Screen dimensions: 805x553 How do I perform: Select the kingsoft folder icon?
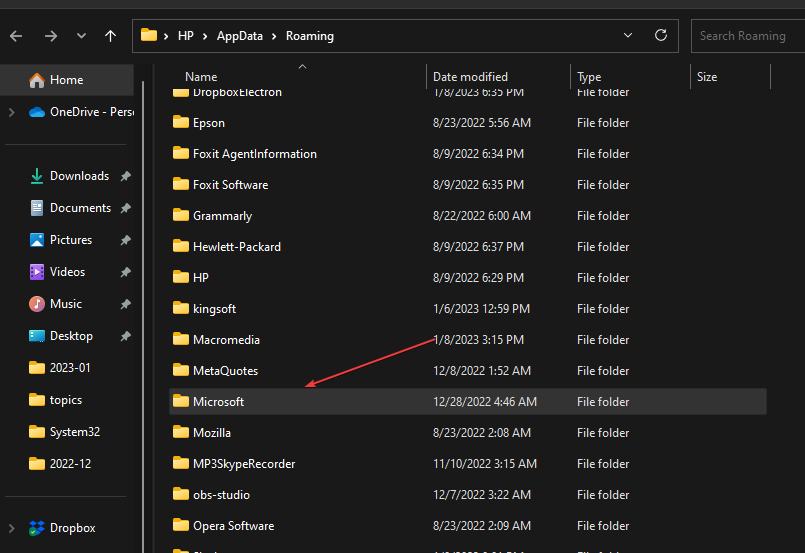click(x=181, y=308)
